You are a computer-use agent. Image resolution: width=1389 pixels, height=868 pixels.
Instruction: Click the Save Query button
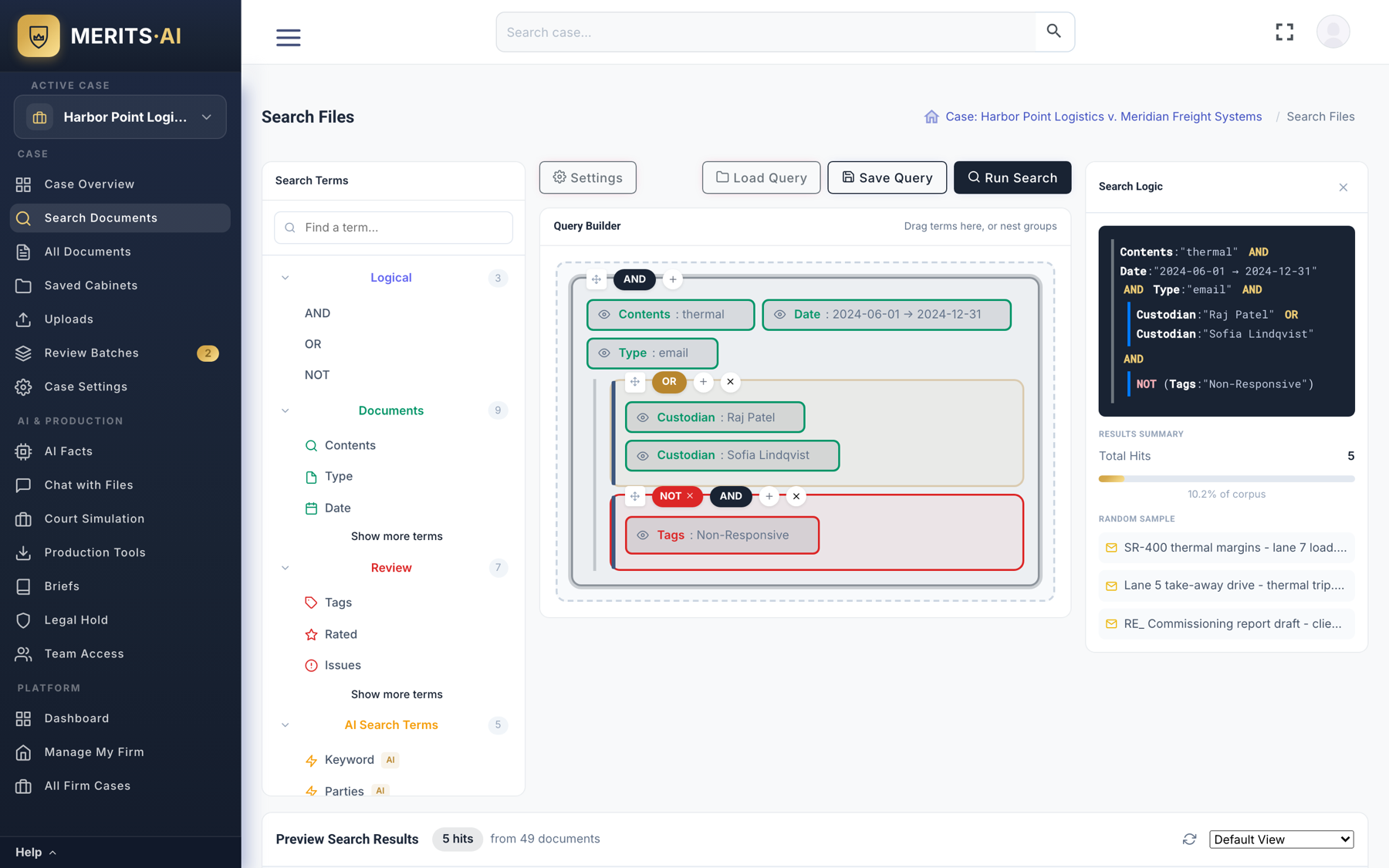[x=887, y=177]
